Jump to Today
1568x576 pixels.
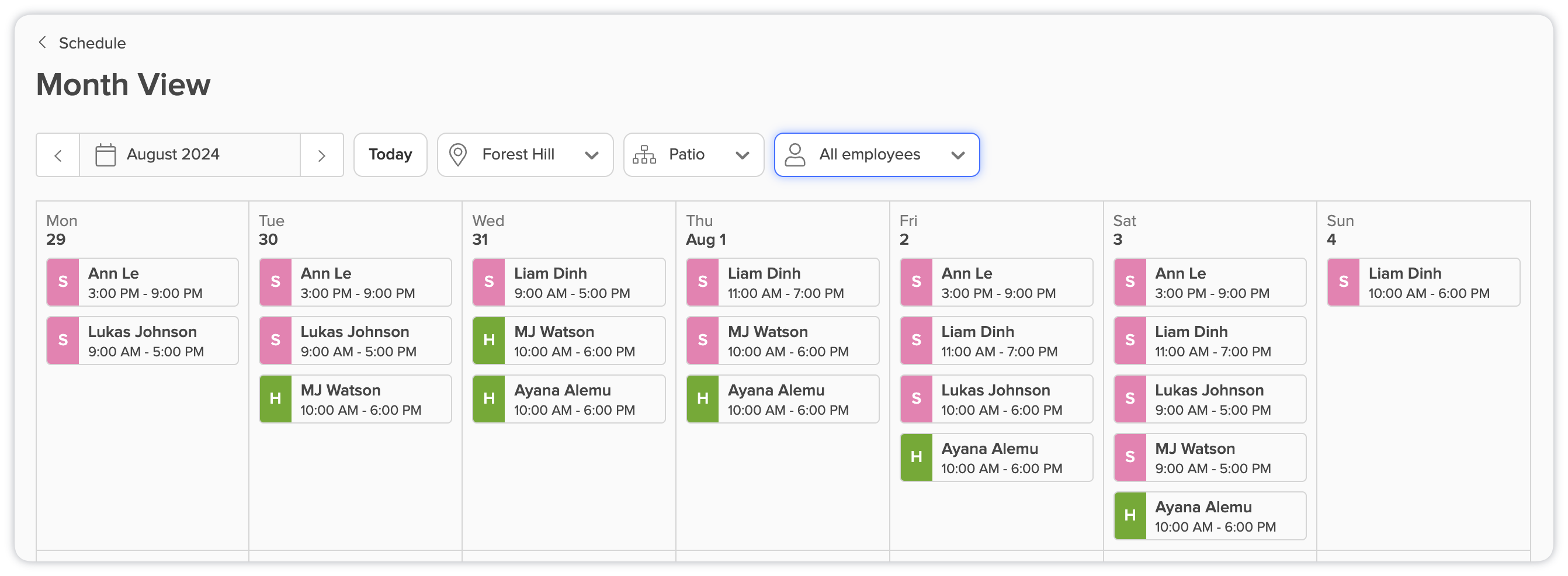(x=390, y=155)
